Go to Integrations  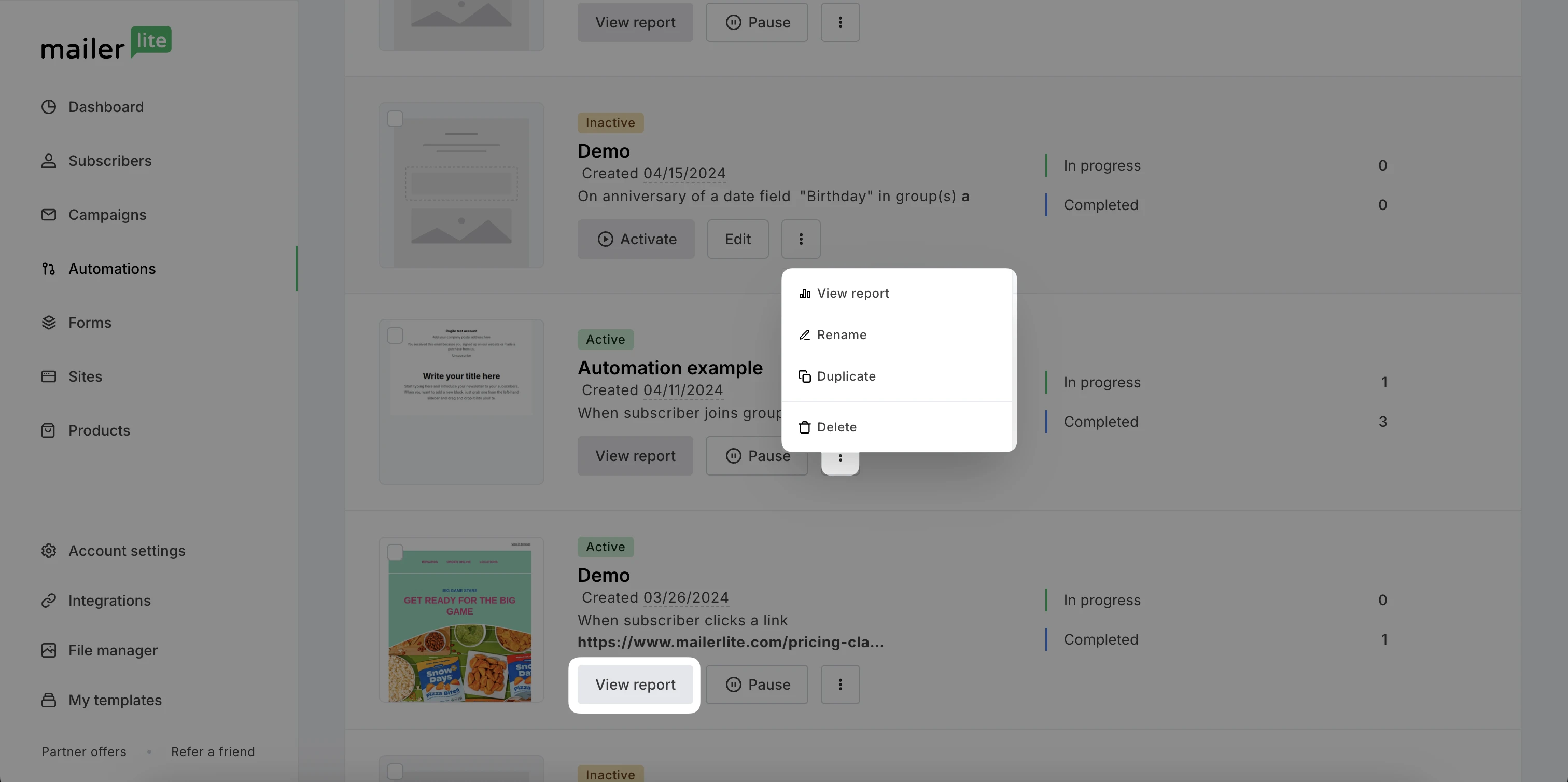click(x=96, y=601)
